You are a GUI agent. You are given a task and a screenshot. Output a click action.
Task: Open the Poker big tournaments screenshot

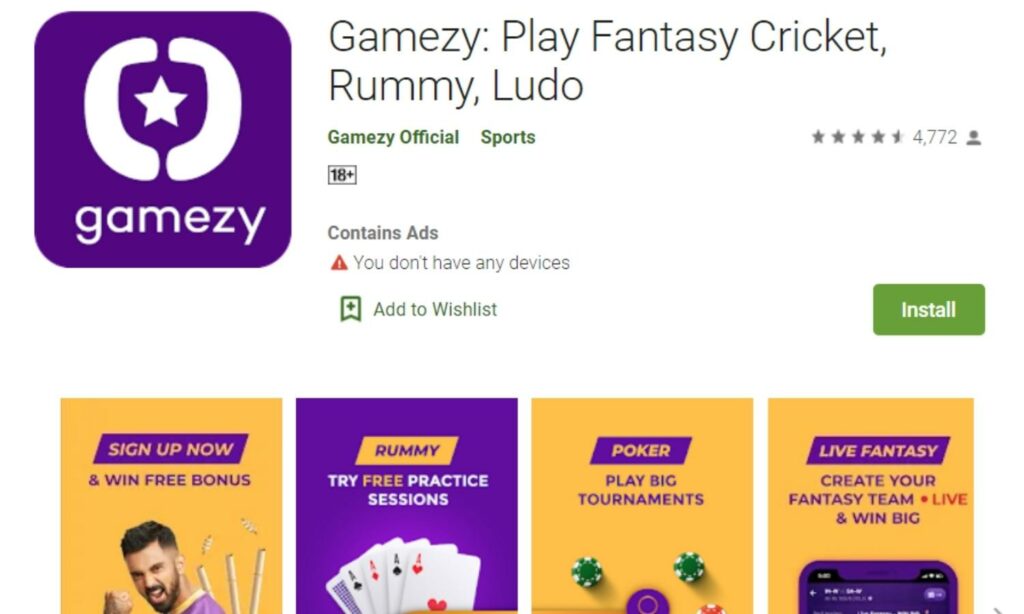(x=642, y=506)
